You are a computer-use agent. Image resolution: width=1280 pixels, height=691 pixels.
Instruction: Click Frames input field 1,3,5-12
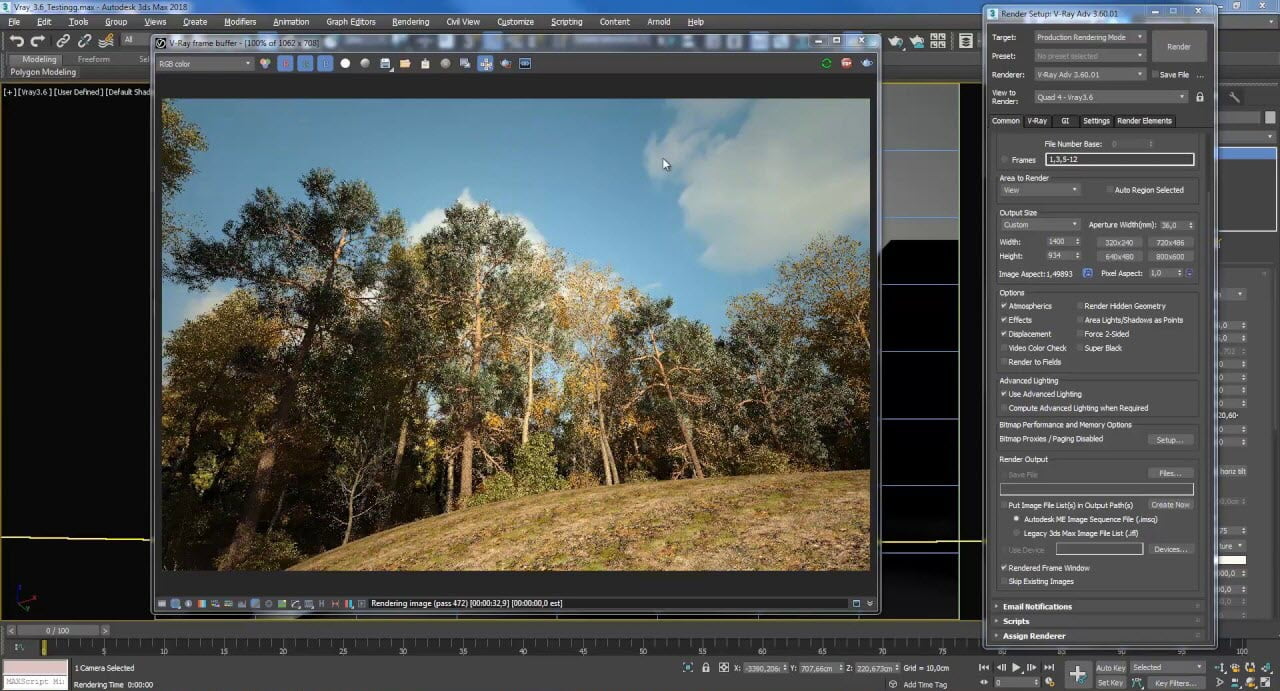tap(1120, 160)
